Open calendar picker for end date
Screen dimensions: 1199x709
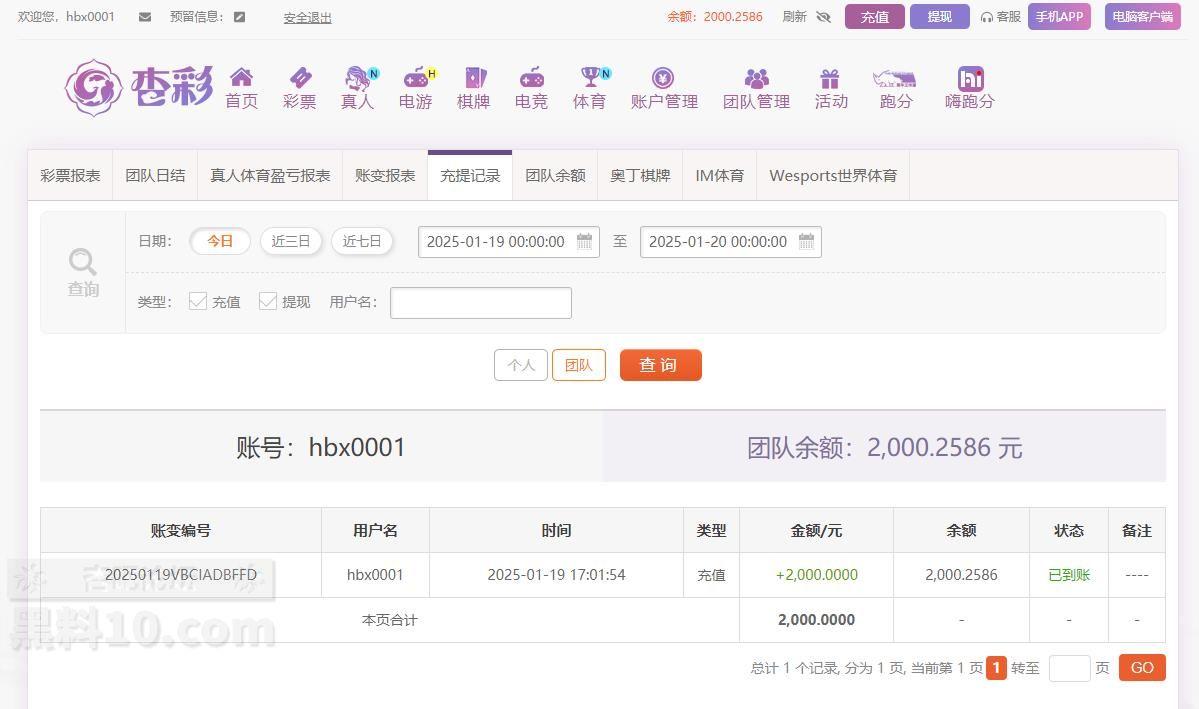tap(806, 241)
